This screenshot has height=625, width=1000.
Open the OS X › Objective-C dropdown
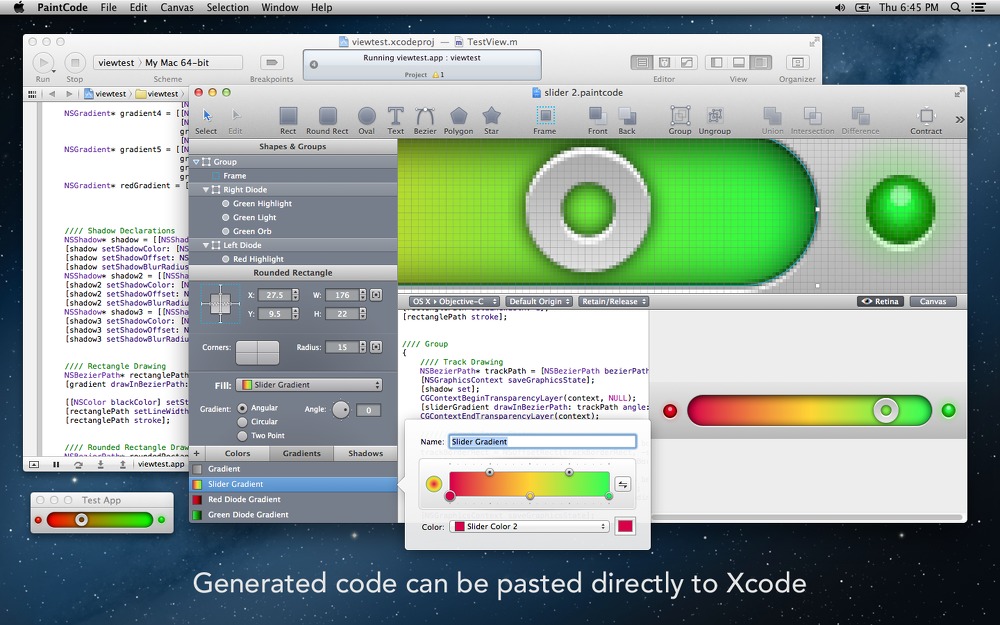455,302
